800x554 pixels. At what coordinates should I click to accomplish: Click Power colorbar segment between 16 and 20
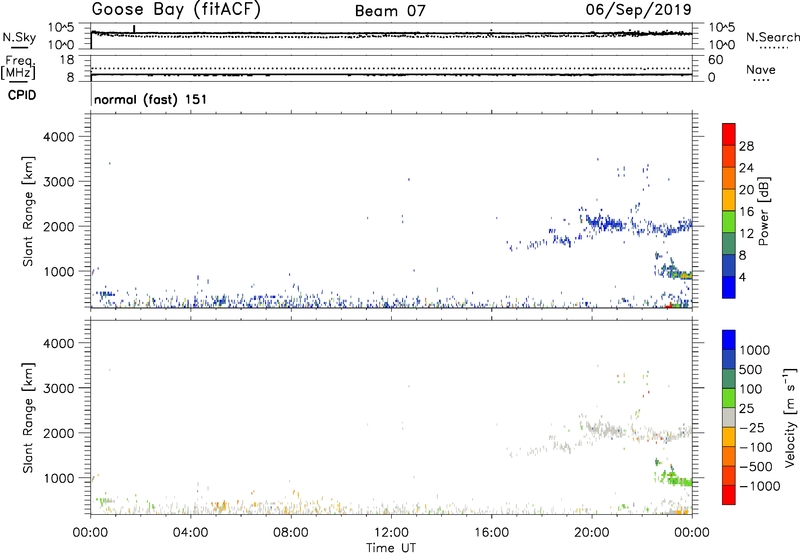click(729, 200)
